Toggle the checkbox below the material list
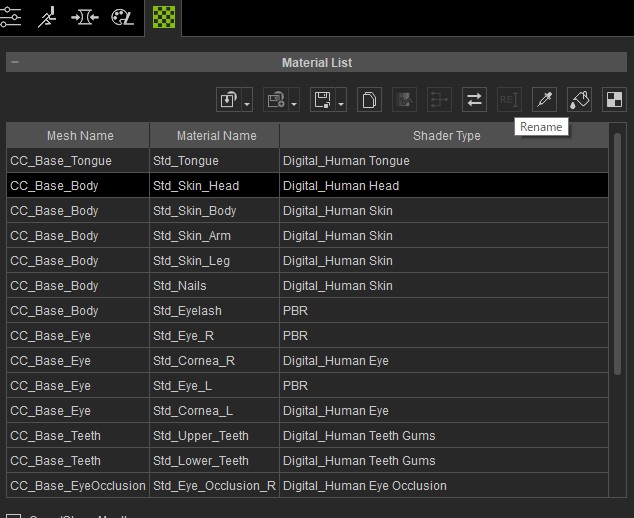Viewport: 634px width, 518px height. pos(14,514)
